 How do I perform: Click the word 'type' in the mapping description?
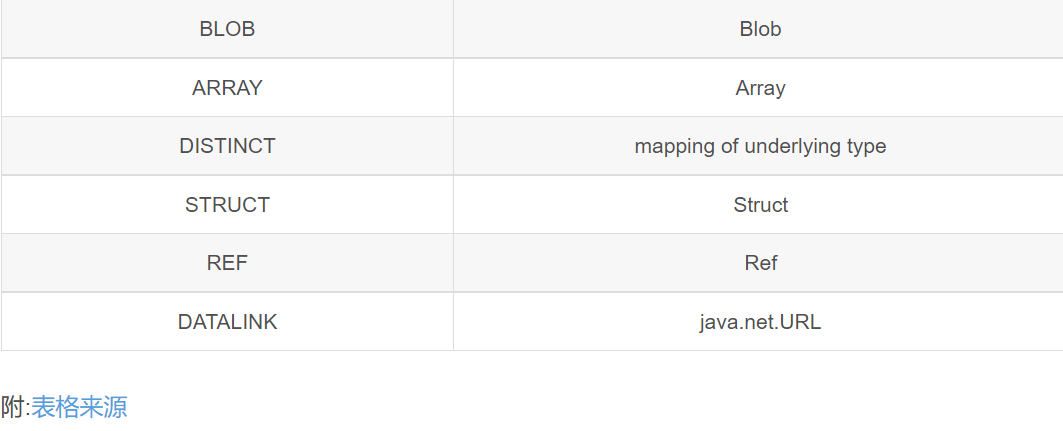pos(866,146)
